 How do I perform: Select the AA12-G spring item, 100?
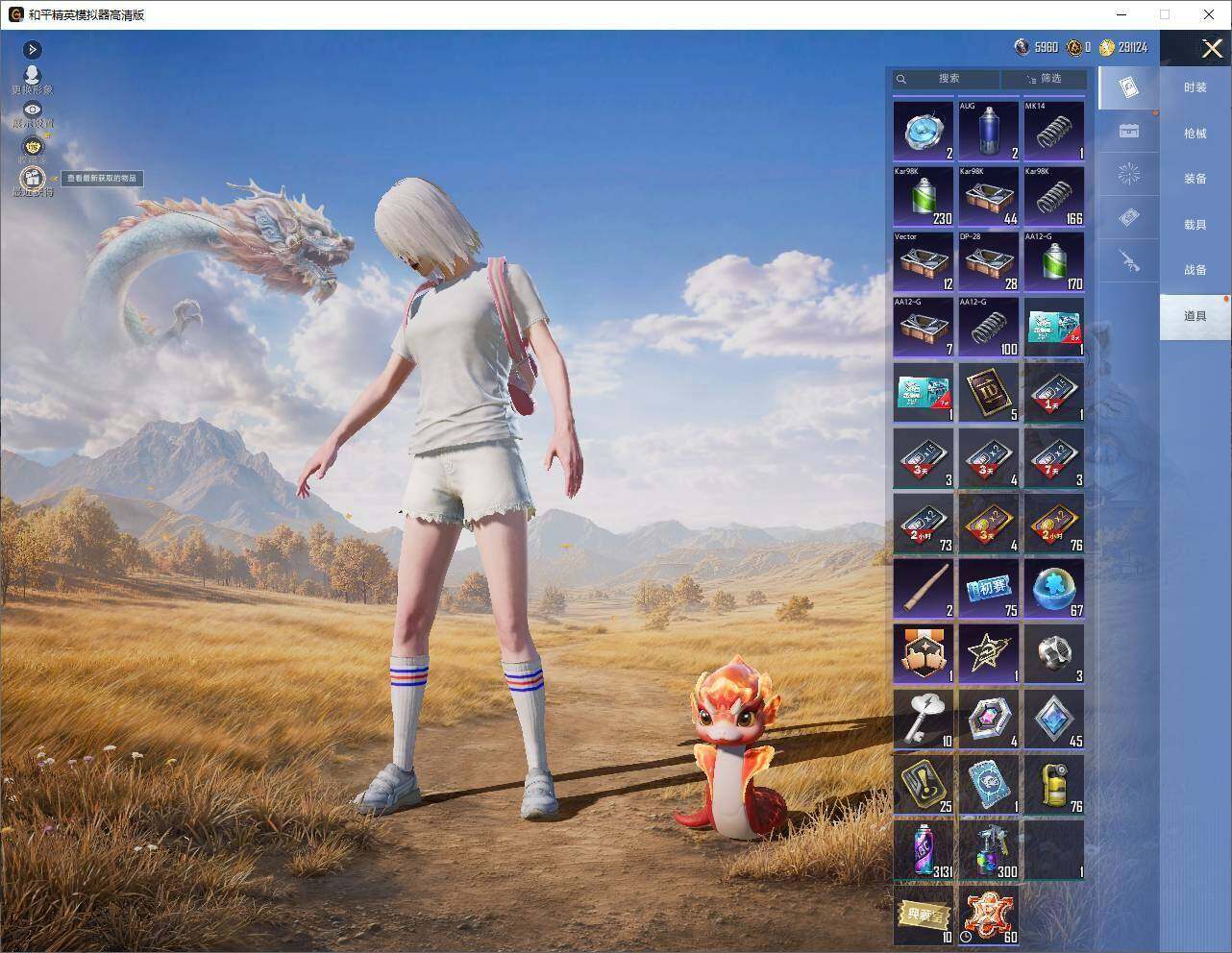(x=989, y=327)
